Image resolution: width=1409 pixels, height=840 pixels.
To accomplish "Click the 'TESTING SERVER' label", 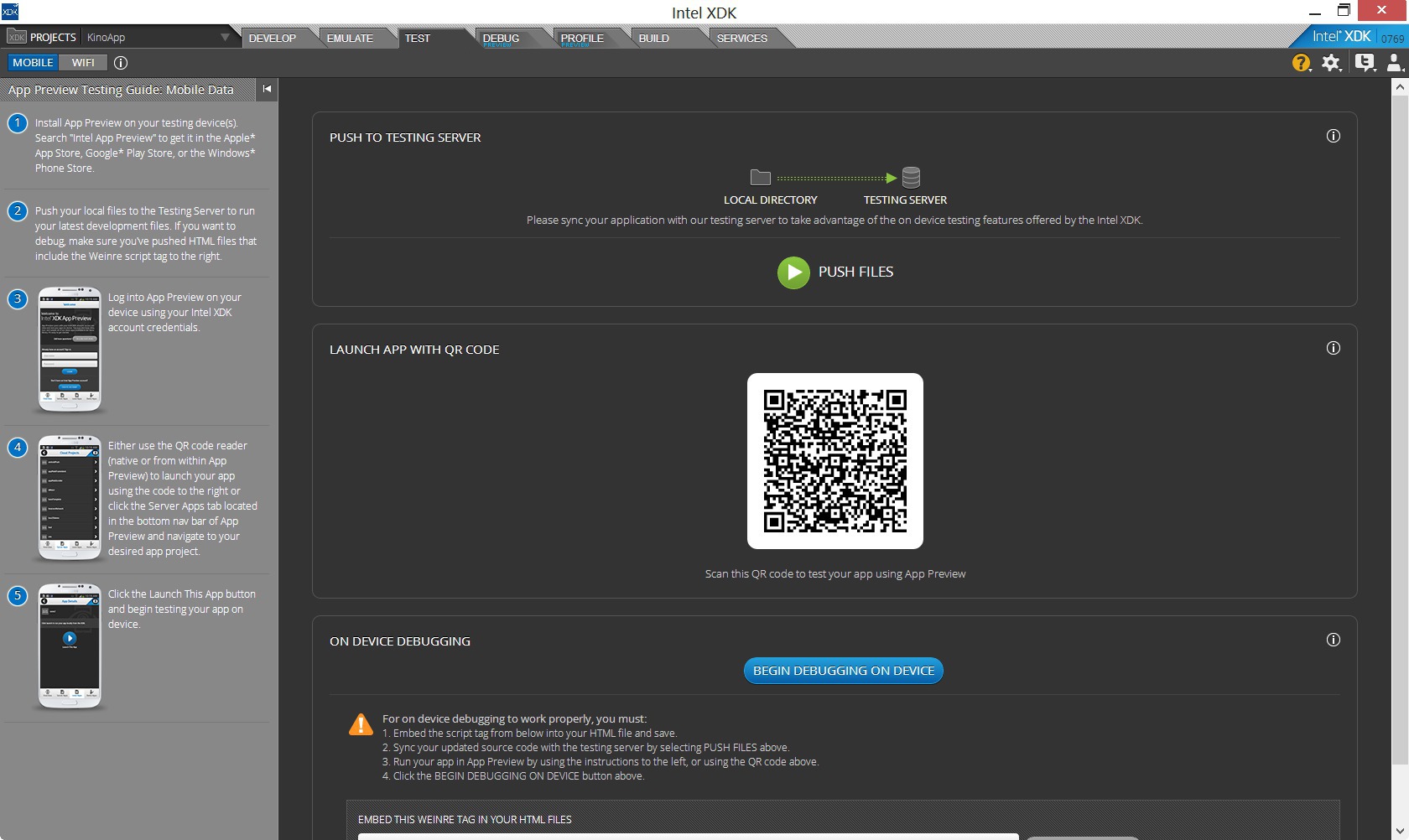I will tap(906, 200).
